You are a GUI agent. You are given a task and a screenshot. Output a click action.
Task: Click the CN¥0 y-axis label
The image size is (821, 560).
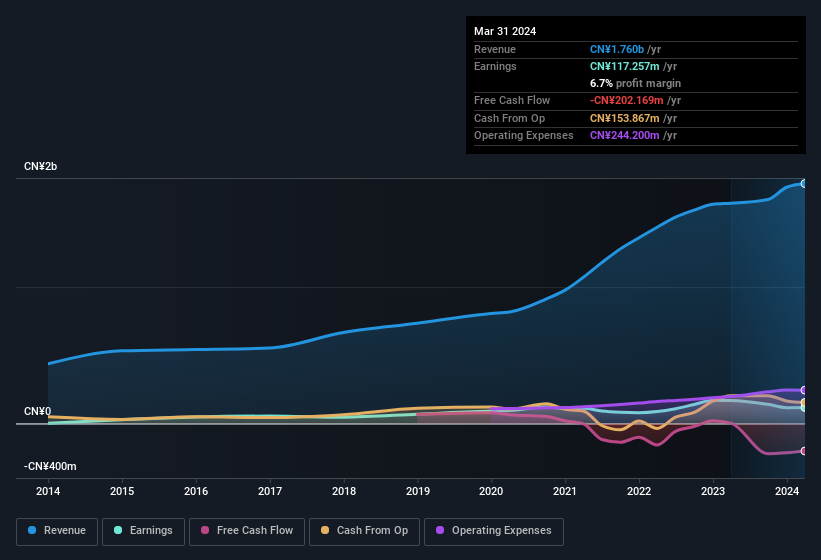tap(37, 411)
